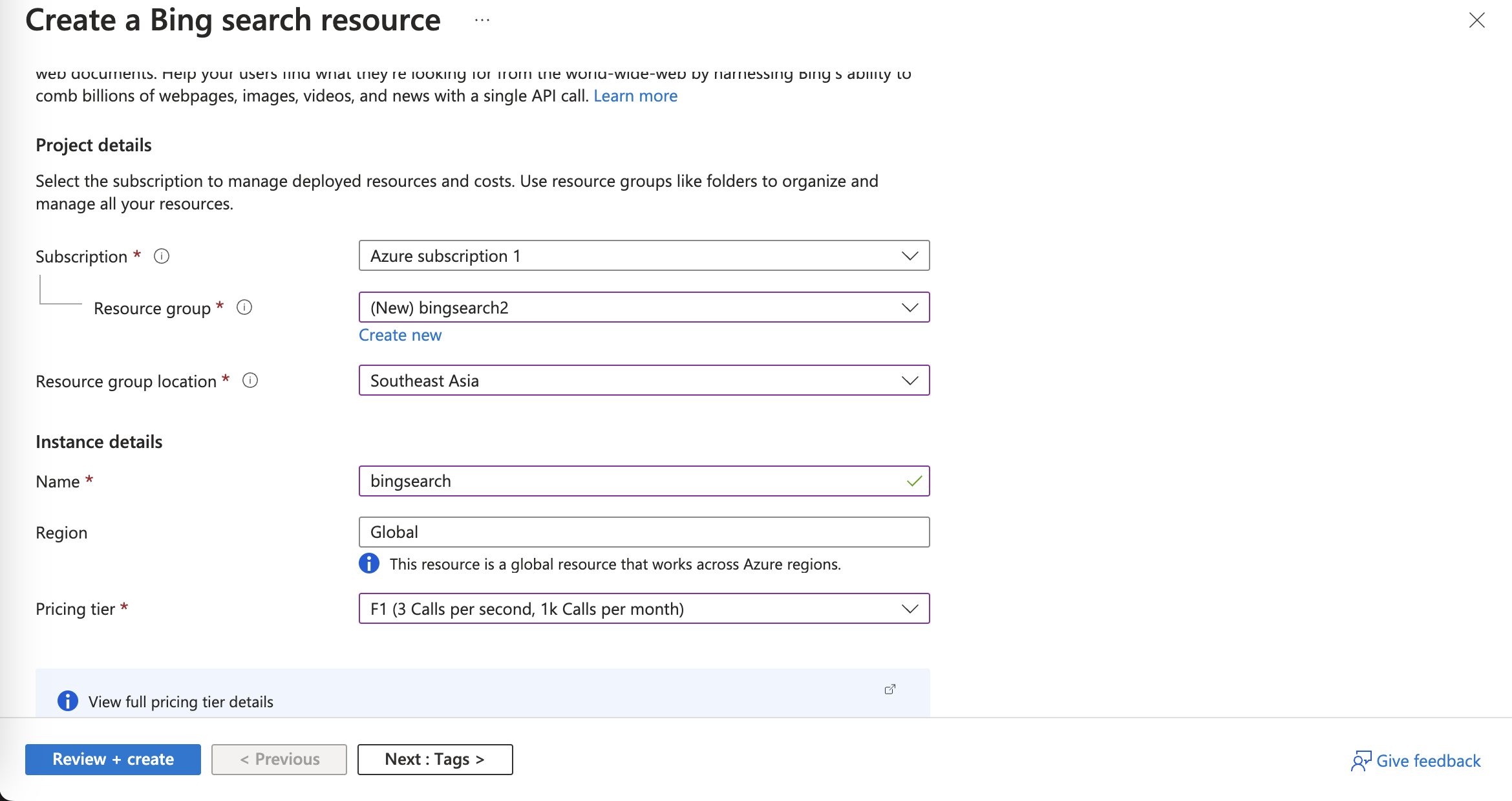Click the Pricing tier label
Screen dimensions: 1512x801
point(75,609)
